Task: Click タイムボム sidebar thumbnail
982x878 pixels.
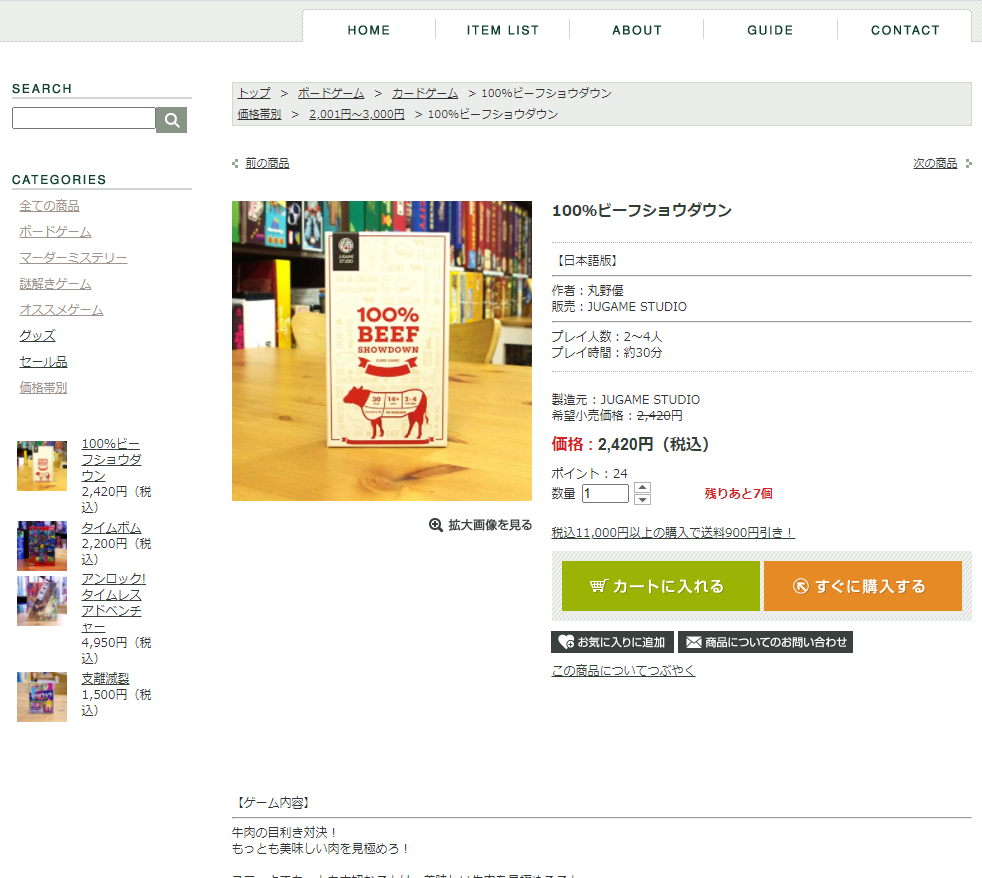Action: (42, 546)
